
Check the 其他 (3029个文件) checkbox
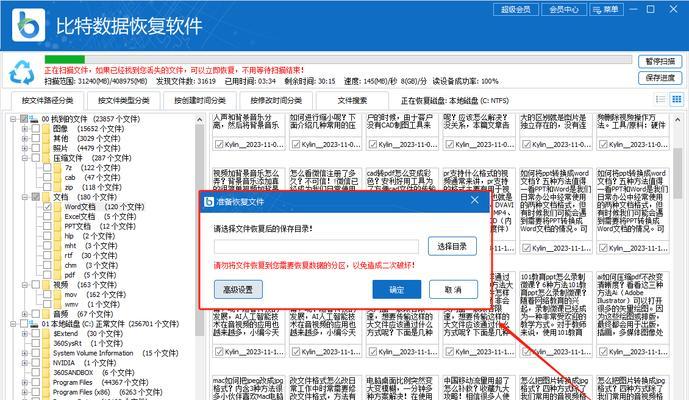click(36, 138)
